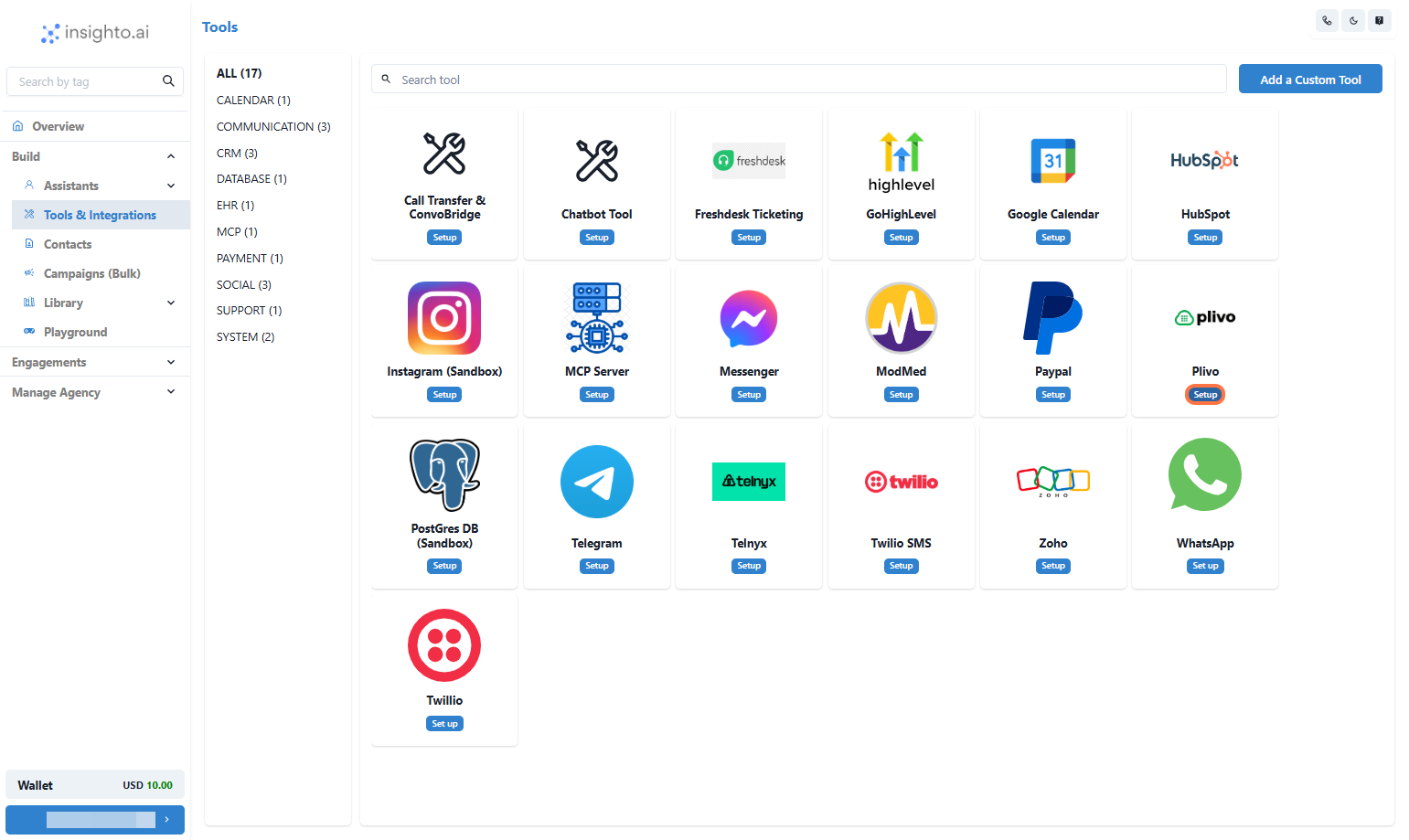Click the MCP Server icon

(x=597, y=318)
